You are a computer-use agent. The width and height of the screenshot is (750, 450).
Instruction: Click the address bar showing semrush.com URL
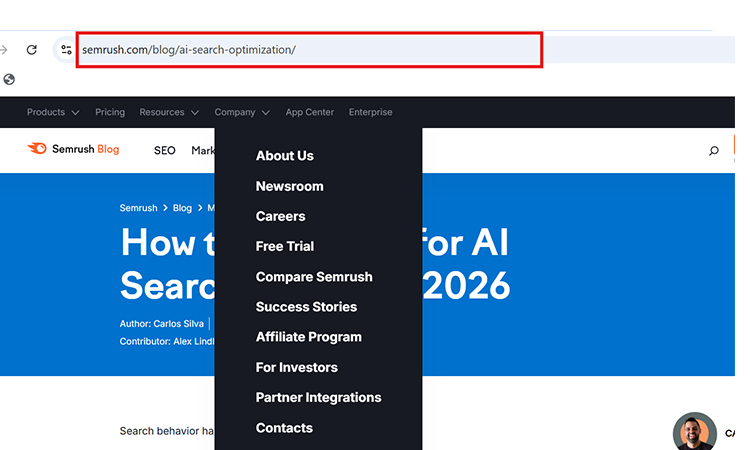point(309,50)
